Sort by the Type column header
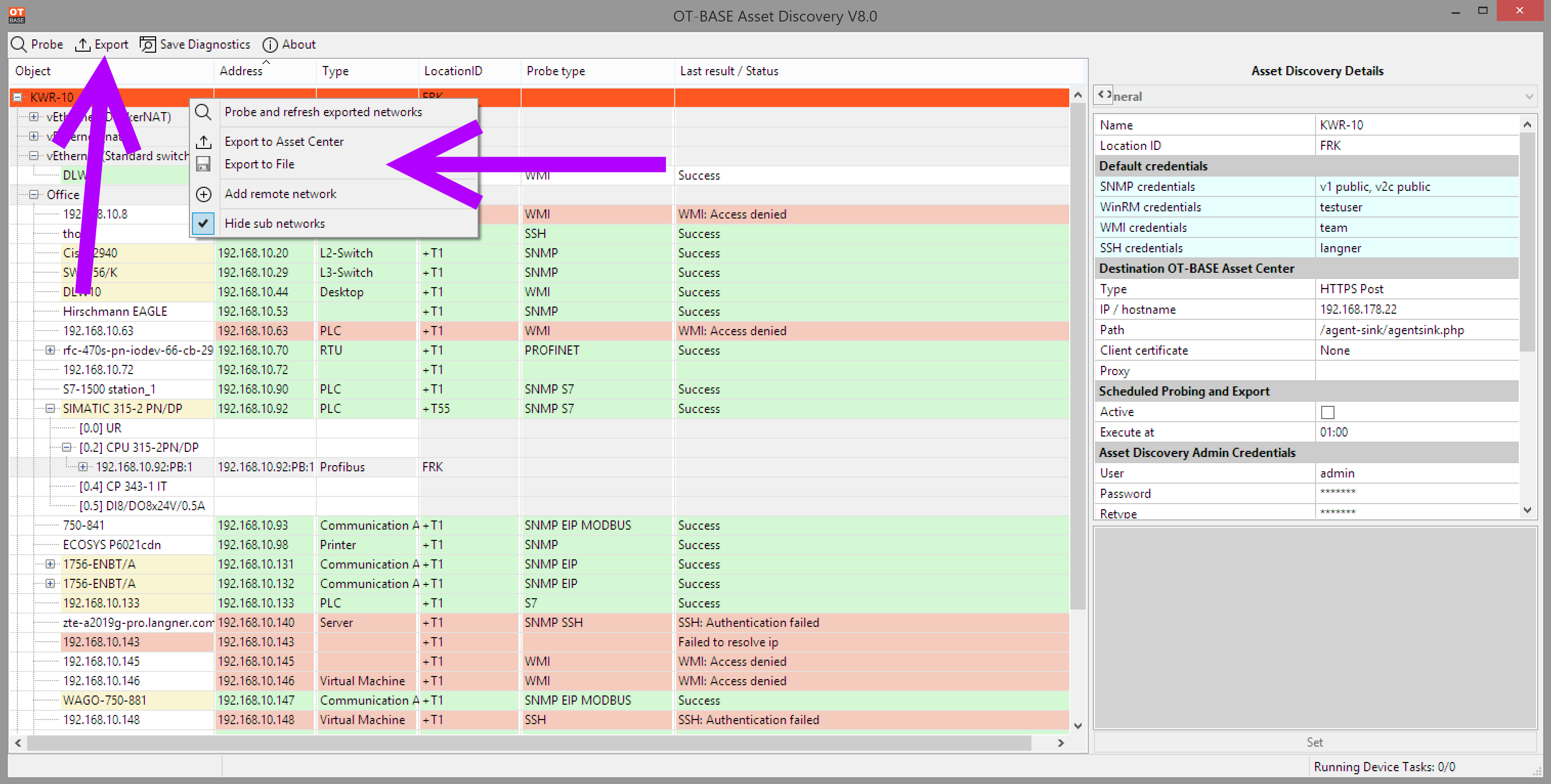Screen dimensions: 1551x784 [x=368, y=71]
